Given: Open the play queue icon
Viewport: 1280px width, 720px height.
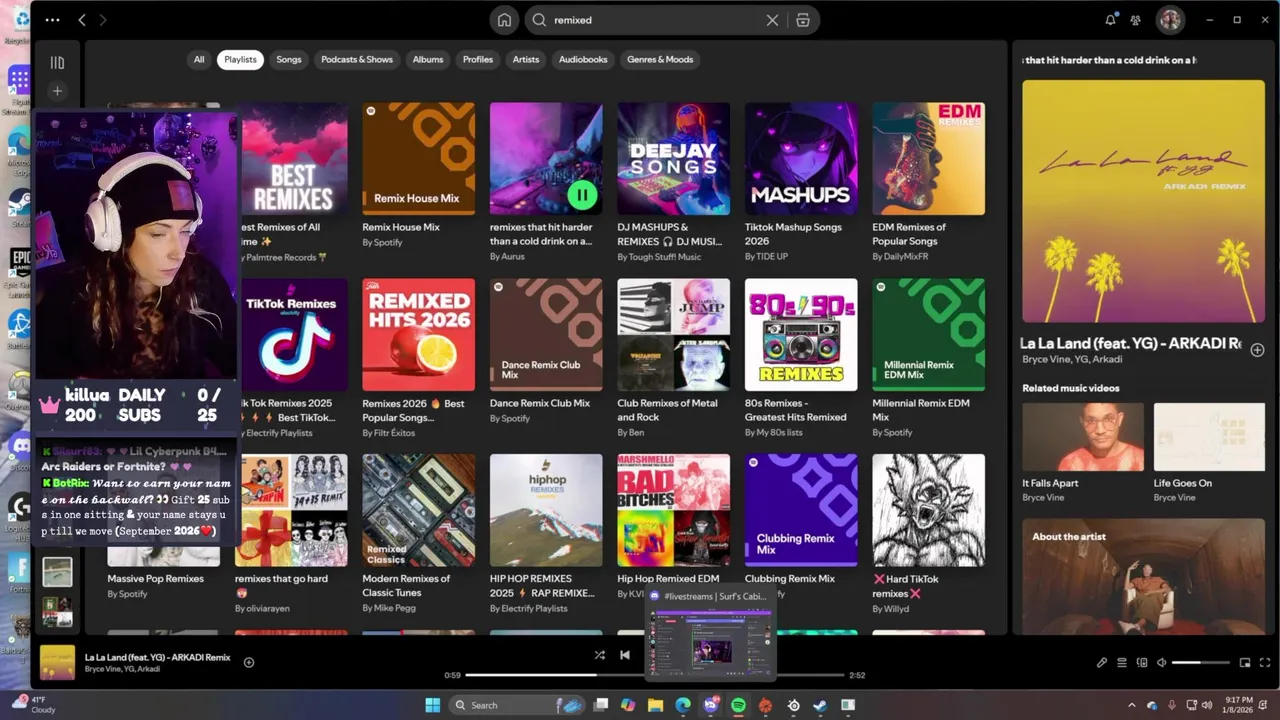Looking at the screenshot, I should click(x=1122, y=662).
